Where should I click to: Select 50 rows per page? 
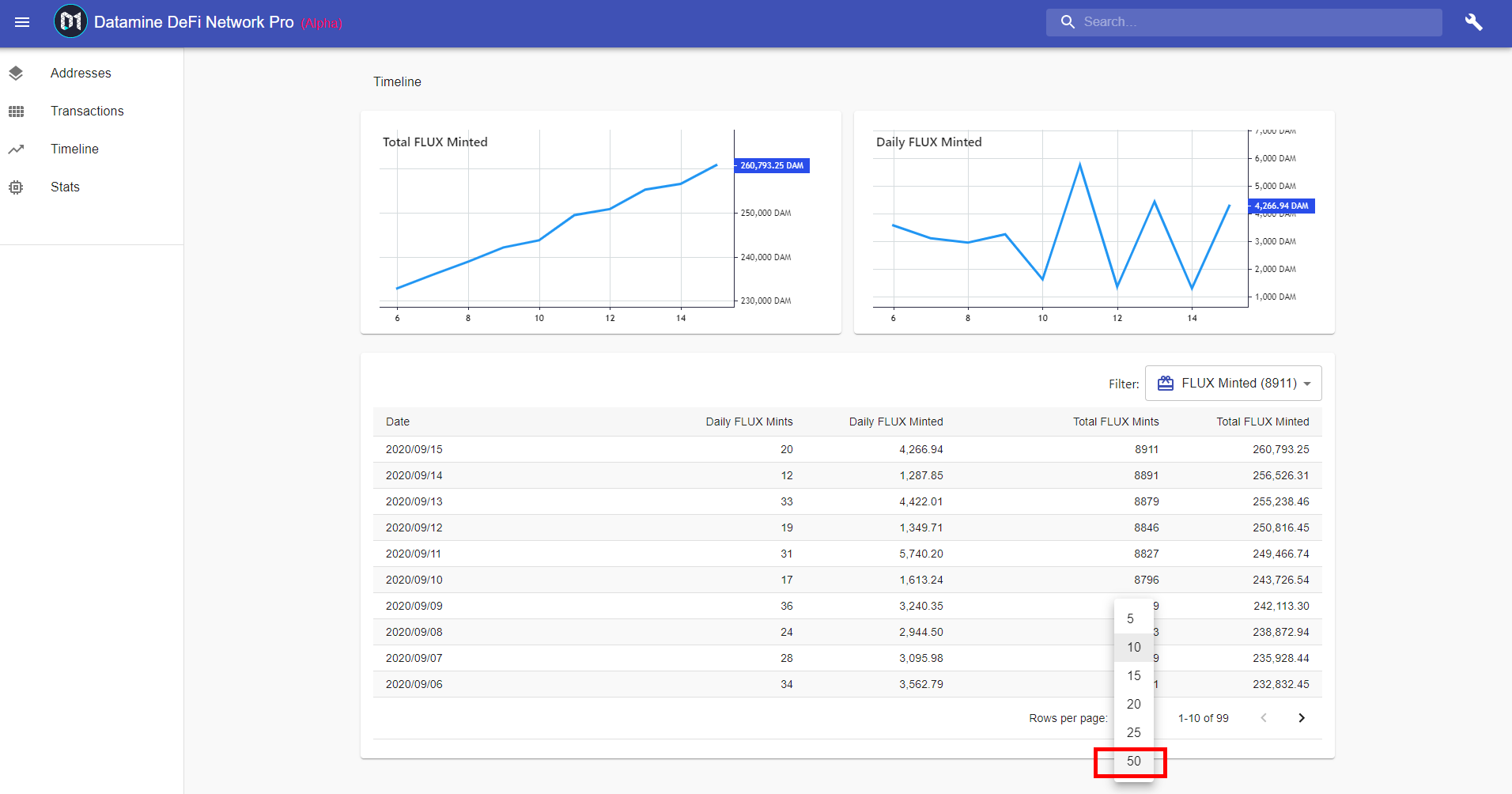tap(1134, 761)
